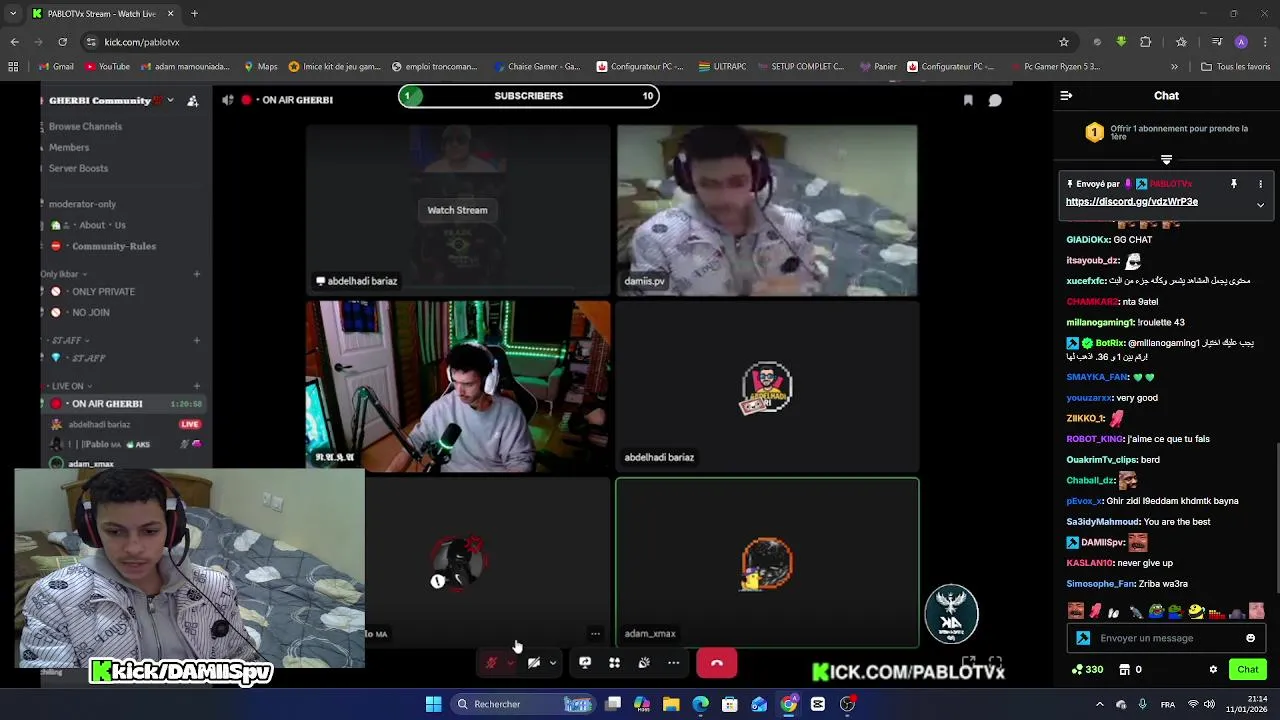Open Tous les favoris folder
This screenshot has width=1280, height=720.
point(1236,67)
